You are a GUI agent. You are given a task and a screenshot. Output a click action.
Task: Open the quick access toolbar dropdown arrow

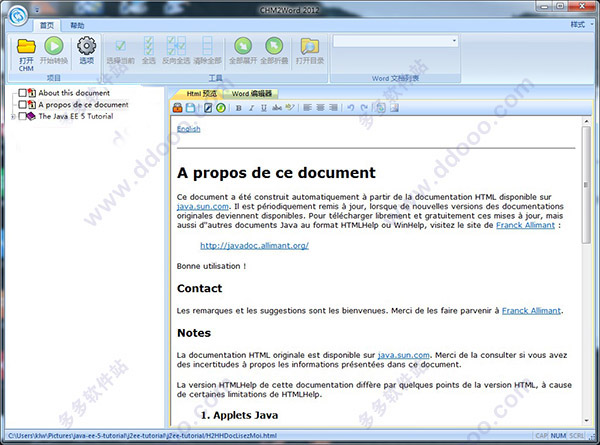pyautogui.click(x=37, y=10)
